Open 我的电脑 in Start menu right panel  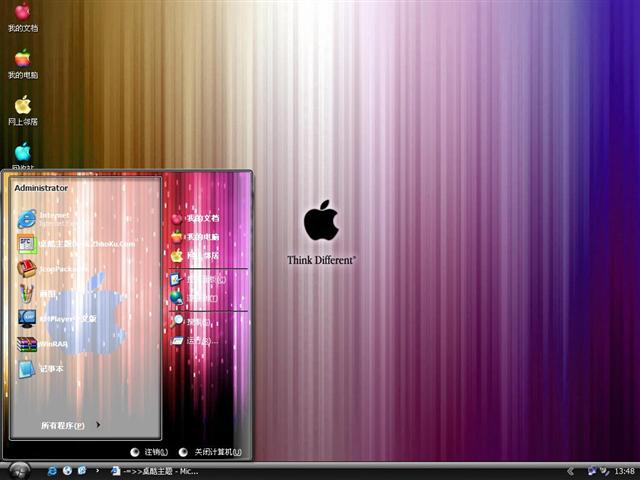click(x=195, y=237)
